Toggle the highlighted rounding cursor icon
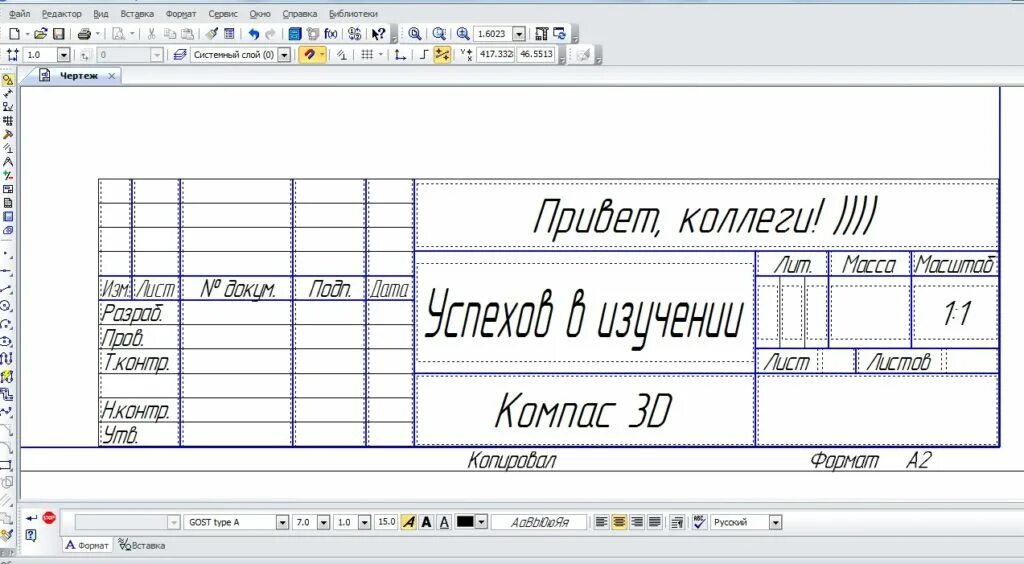Screen dimensions: 1024x564 442,55
